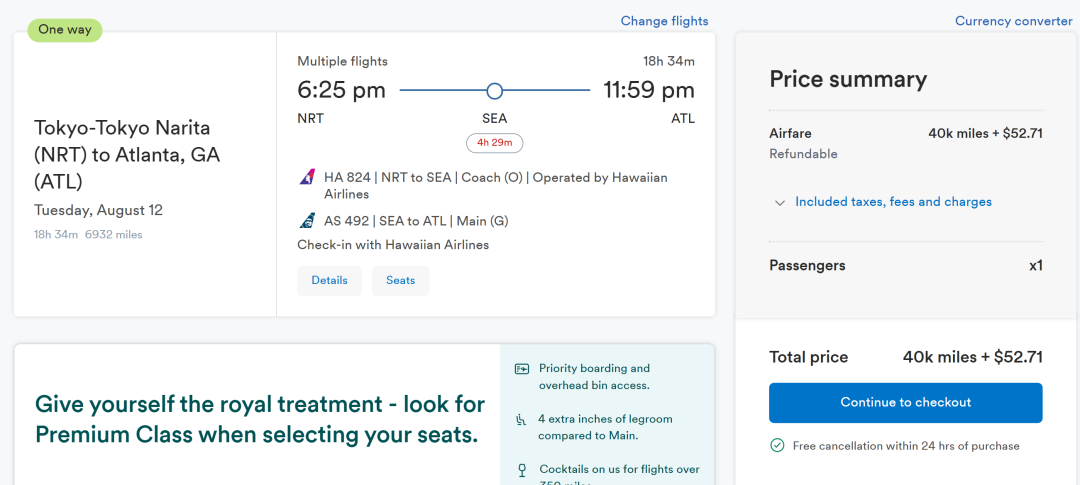Image resolution: width=1080 pixels, height=485 pixels.
Task: Click the extra legroom seat icon
Action: (x=521, y=420)
